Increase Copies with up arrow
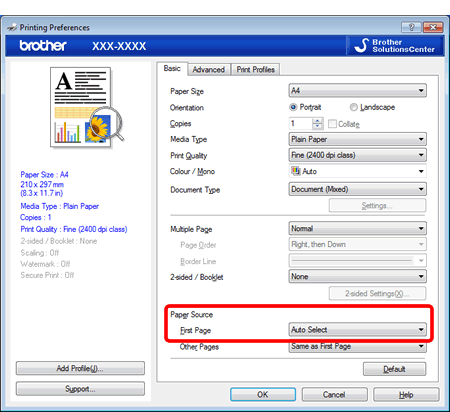450x412 pixels. [x=318, y=121]
